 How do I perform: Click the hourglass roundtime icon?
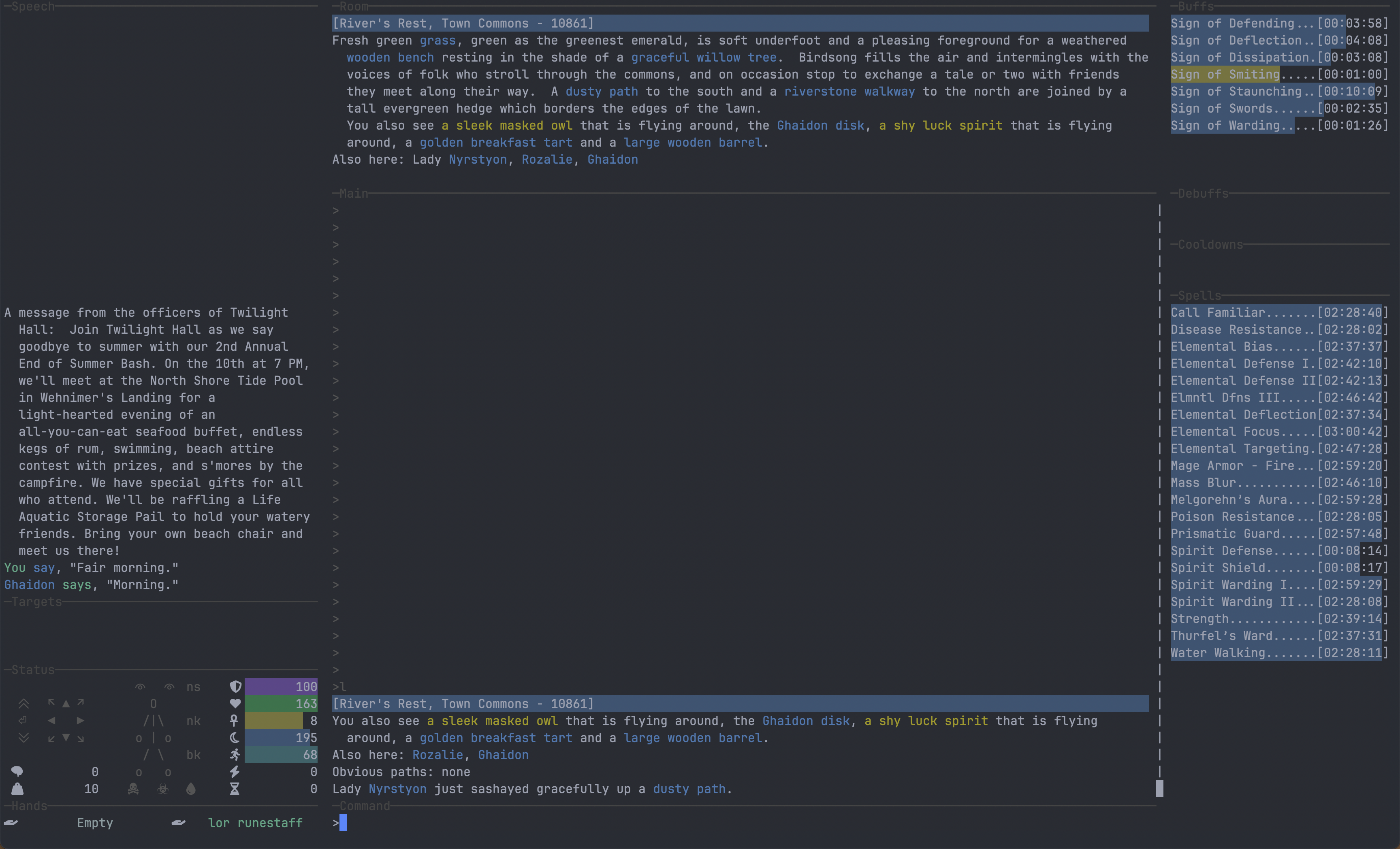(x=235, y=789)
